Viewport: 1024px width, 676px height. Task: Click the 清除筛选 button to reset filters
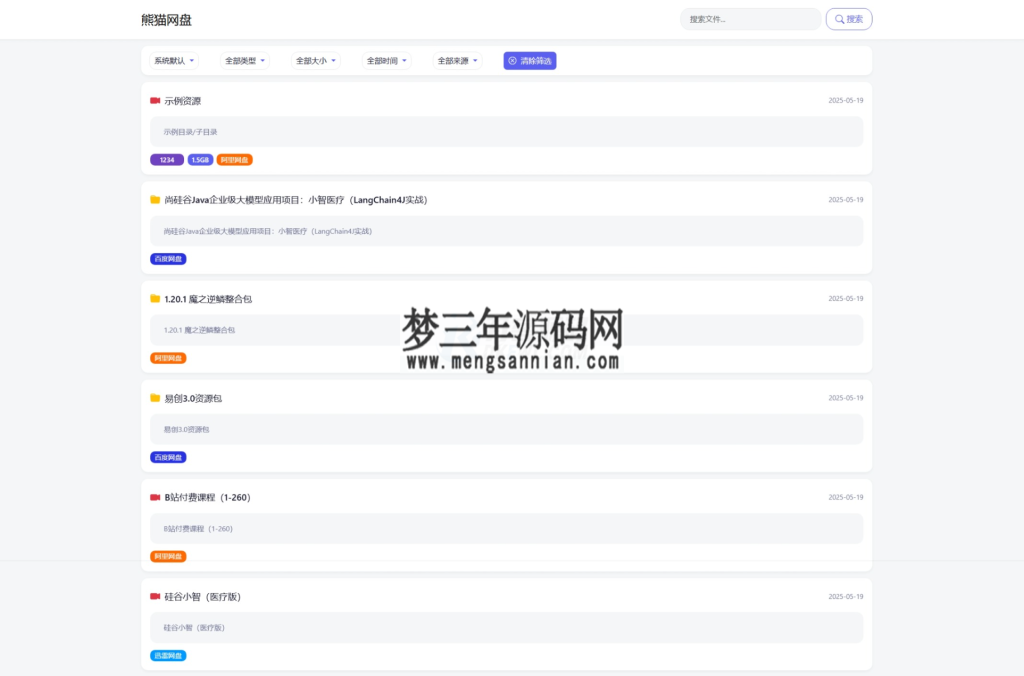point(529,60)
